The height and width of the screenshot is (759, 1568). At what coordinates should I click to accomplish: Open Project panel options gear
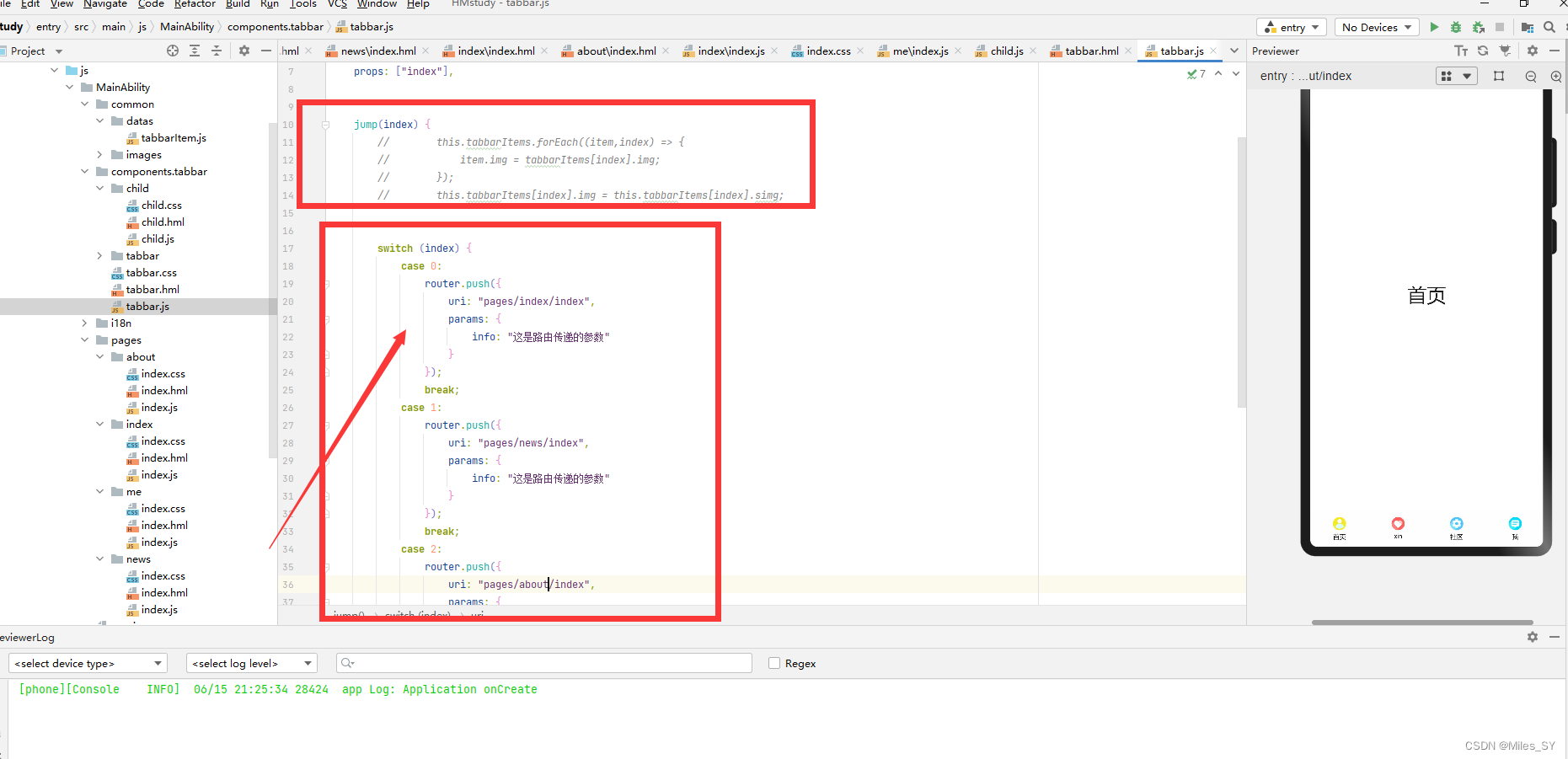click(x=244, y=51)
